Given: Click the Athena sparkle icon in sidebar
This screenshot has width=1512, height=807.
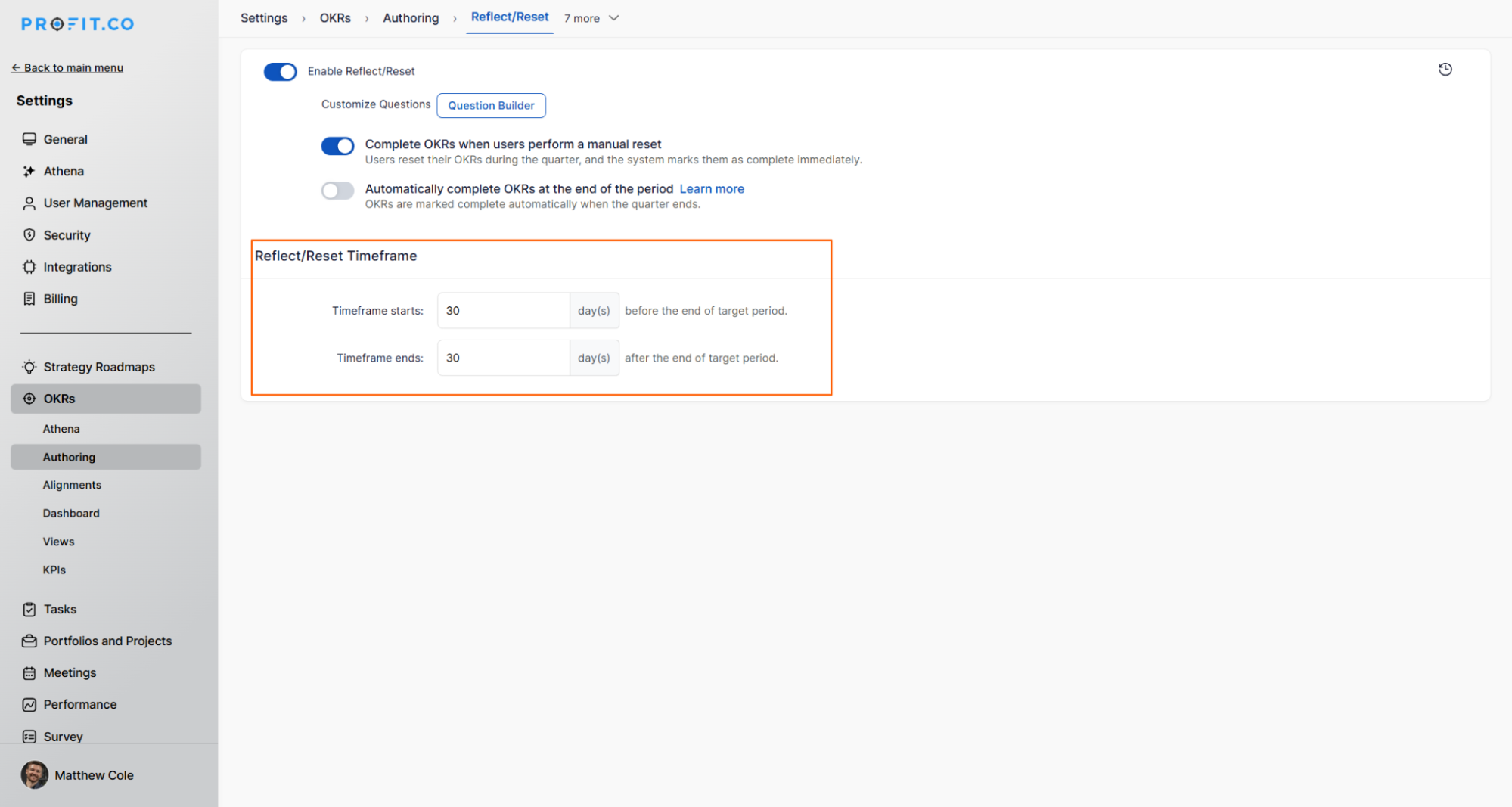Looking at the screenshot, I should pyautogui.click(x=29, y=172).
